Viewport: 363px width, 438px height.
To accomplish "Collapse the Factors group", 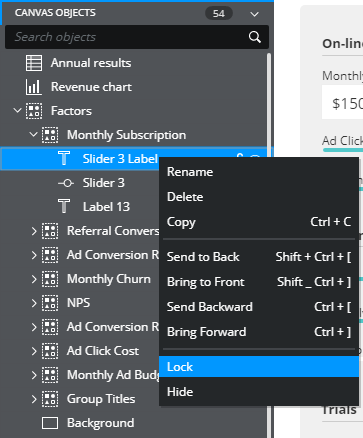I will [17, 110].
